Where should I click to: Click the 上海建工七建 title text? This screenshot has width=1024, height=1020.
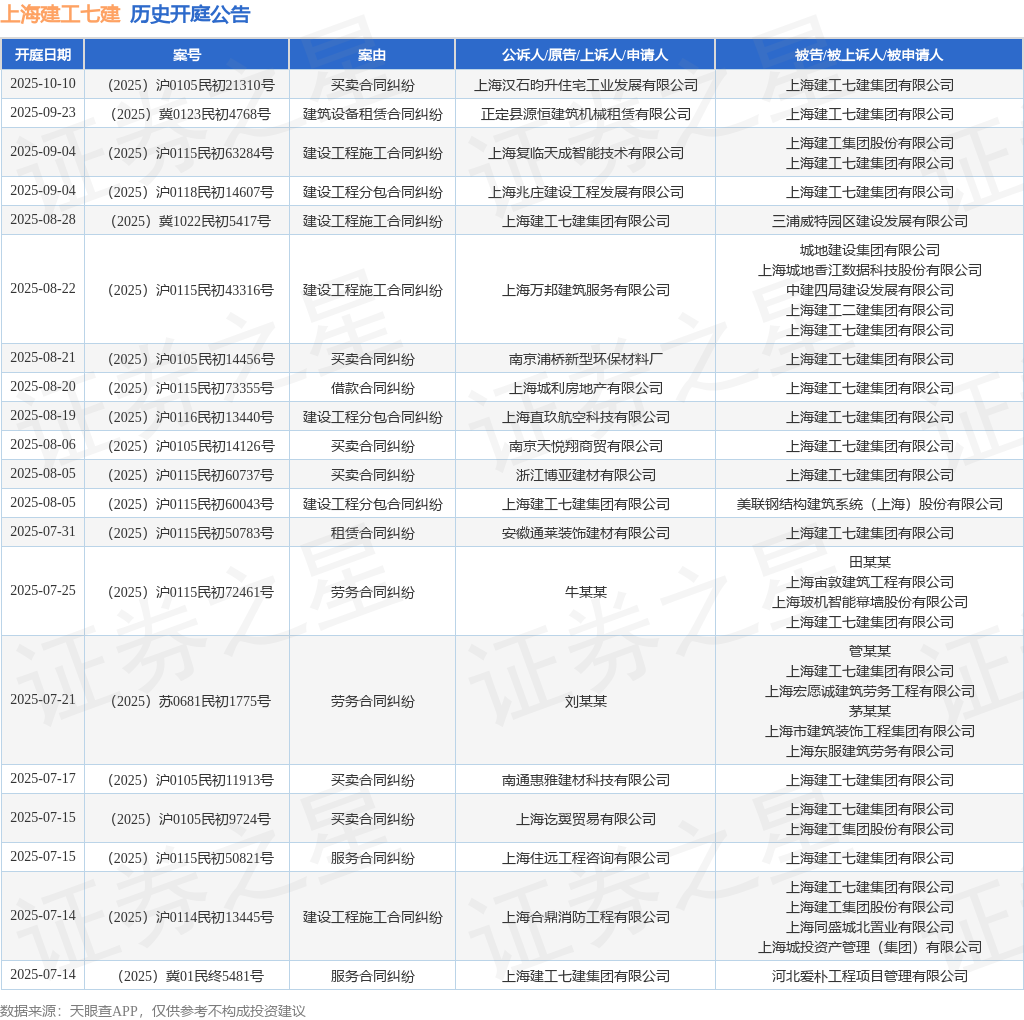click(x=60, y=14)
